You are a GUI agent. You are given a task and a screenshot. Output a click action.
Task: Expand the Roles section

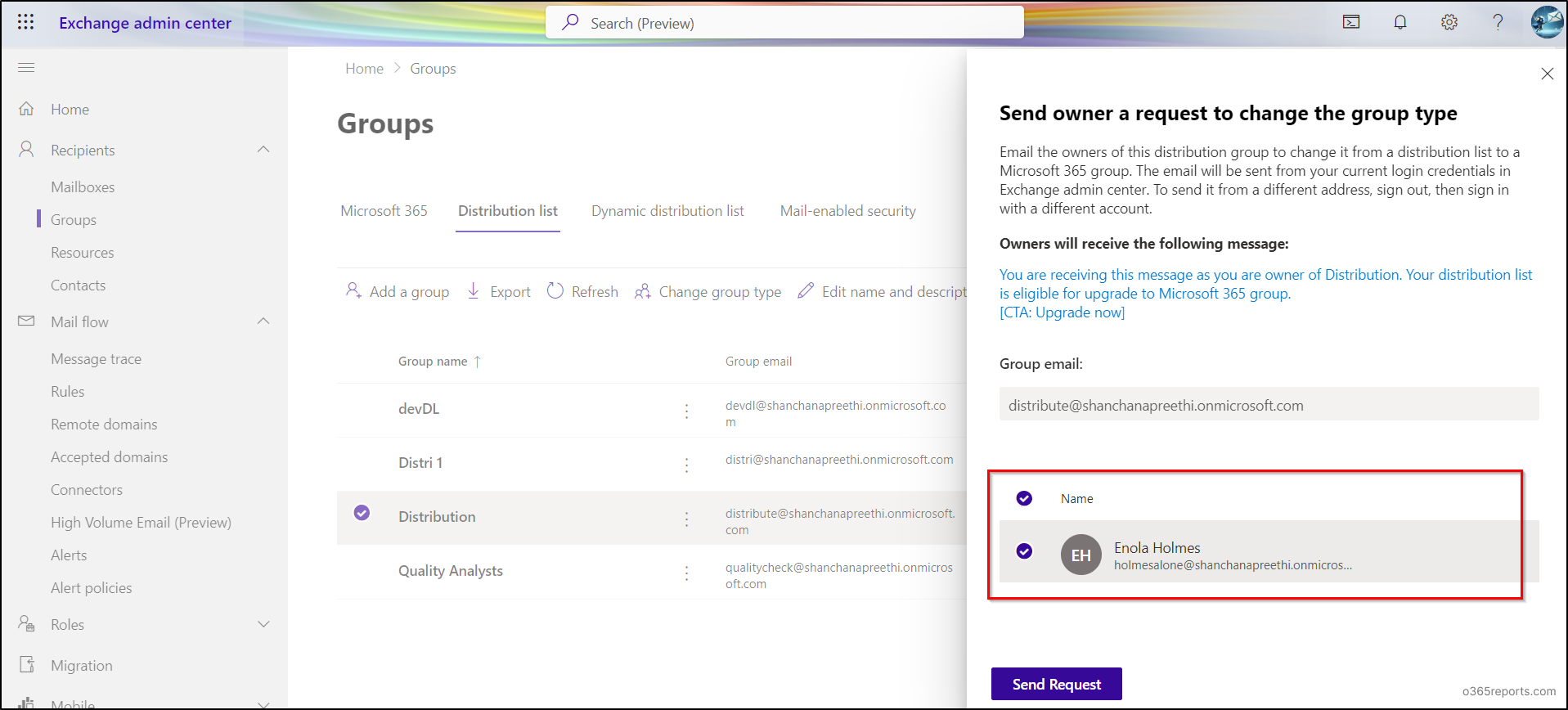point(263,624)
